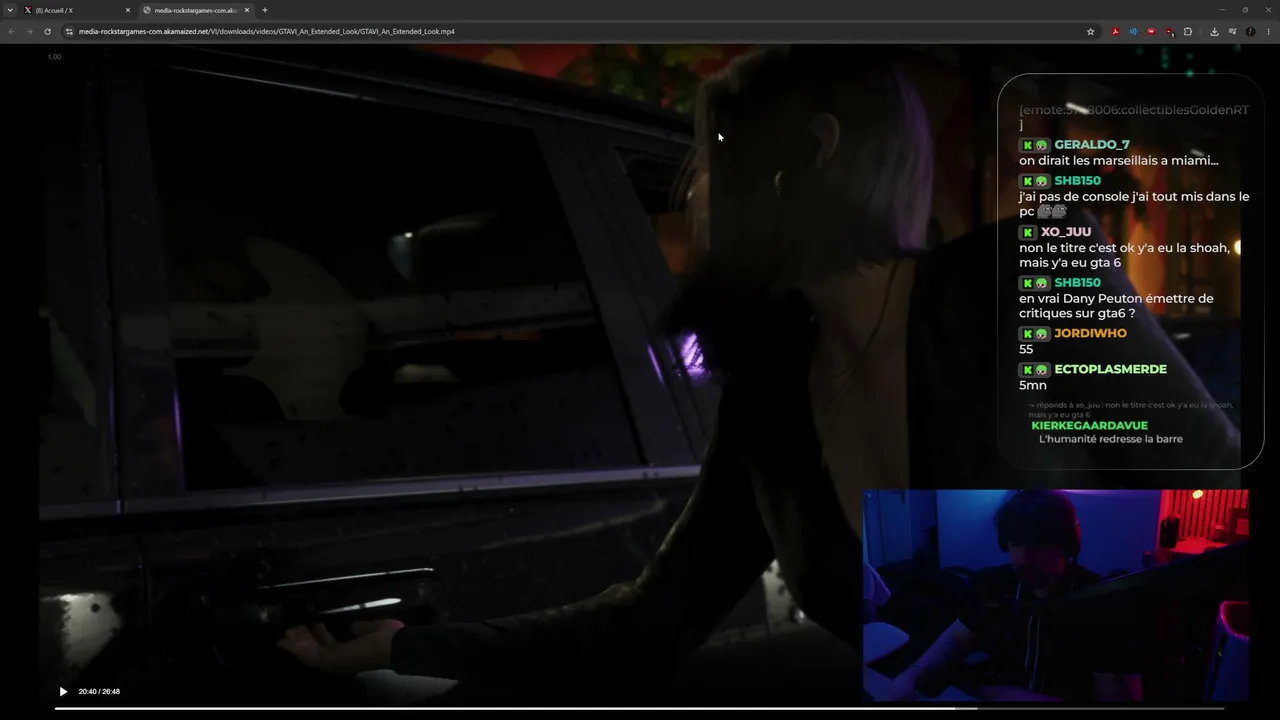This screenshot has height=720, width=1280.
Task: Seek along the video progress bar
Action: 640,708
